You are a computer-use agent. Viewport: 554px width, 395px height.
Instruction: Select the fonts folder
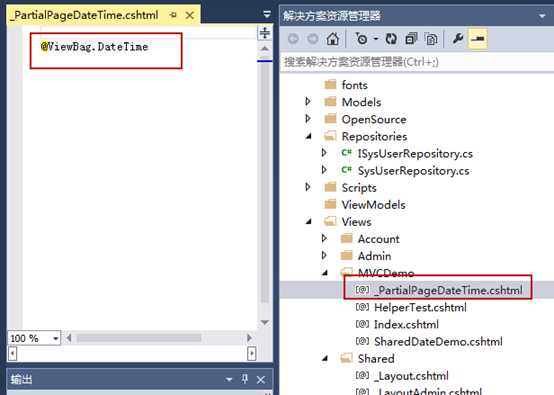click(354, 85)
